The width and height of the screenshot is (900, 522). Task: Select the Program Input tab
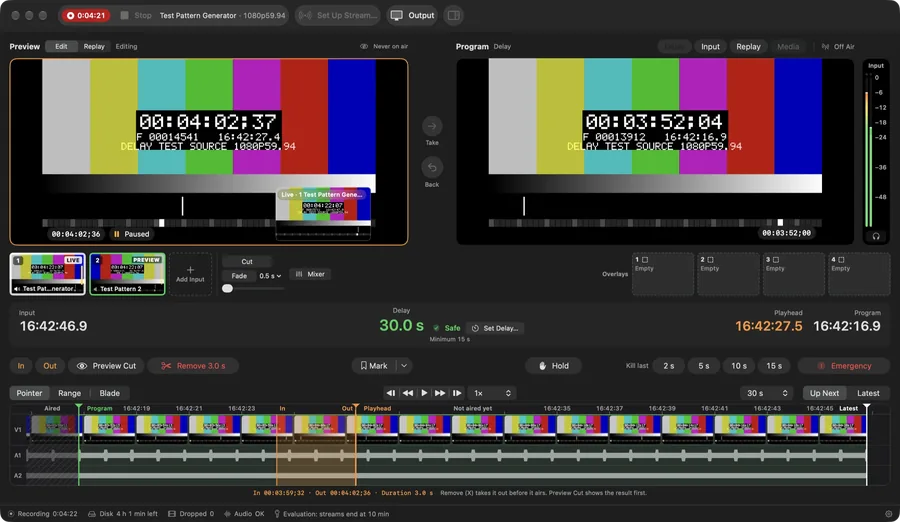coord(710,47)
